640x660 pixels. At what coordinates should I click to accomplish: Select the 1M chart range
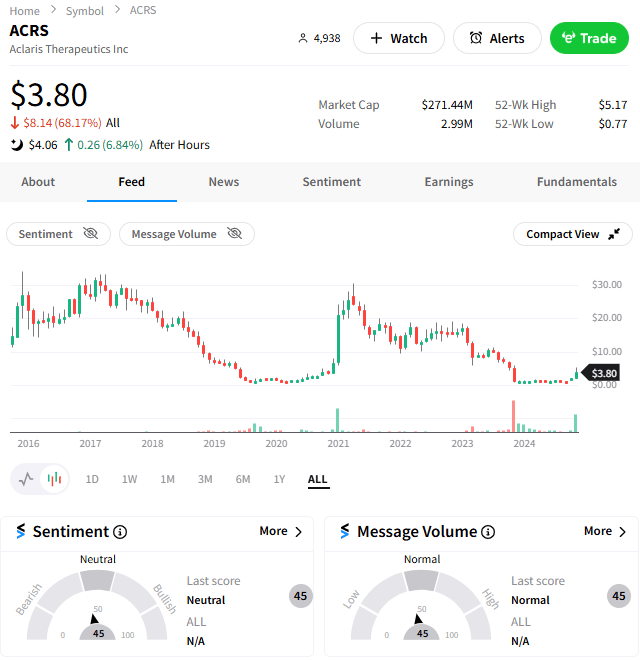pyautogui.click(x=167, y=479)
